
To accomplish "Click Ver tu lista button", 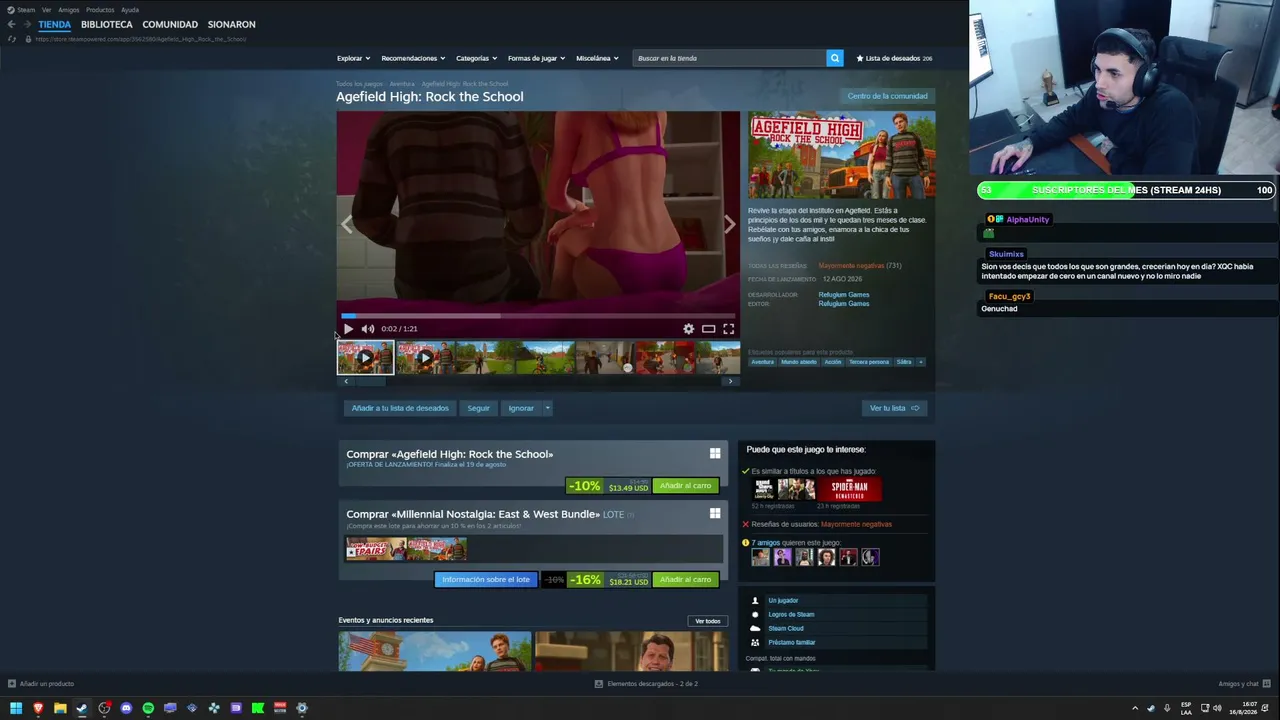I will [x=893, y=408].
